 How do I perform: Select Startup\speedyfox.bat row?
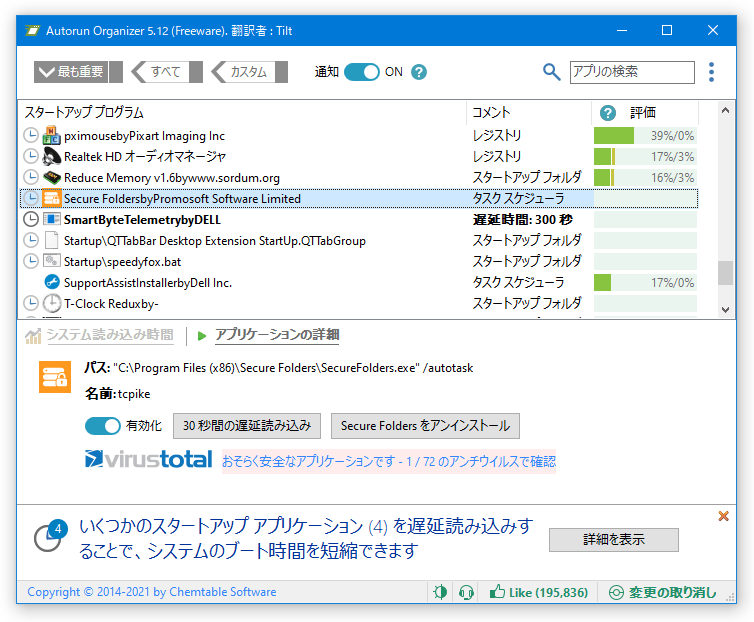[x=358, y=261]
